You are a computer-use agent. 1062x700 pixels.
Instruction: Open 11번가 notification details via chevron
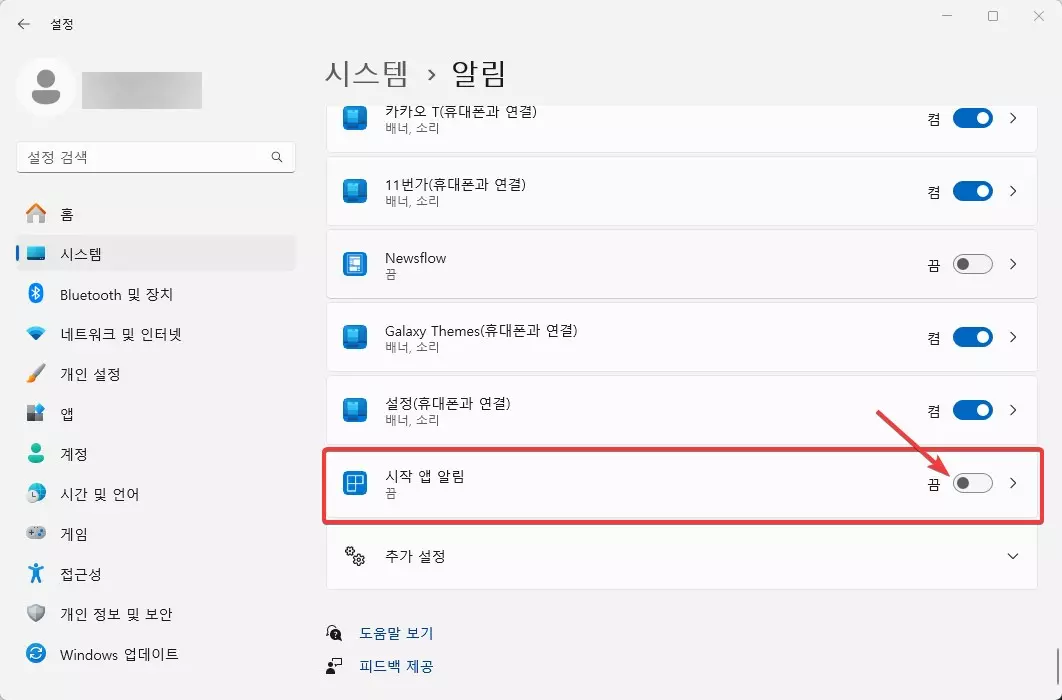(x=1013, y=190)
